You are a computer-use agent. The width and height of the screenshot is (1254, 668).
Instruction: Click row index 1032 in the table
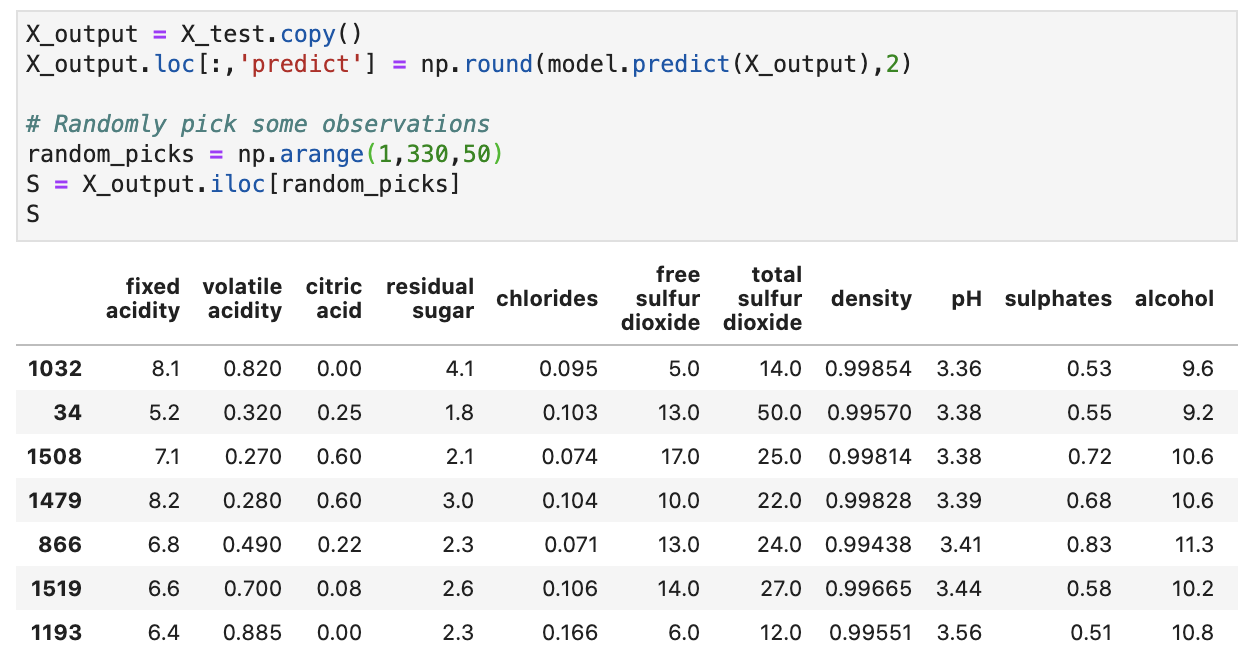click(55, 369)
